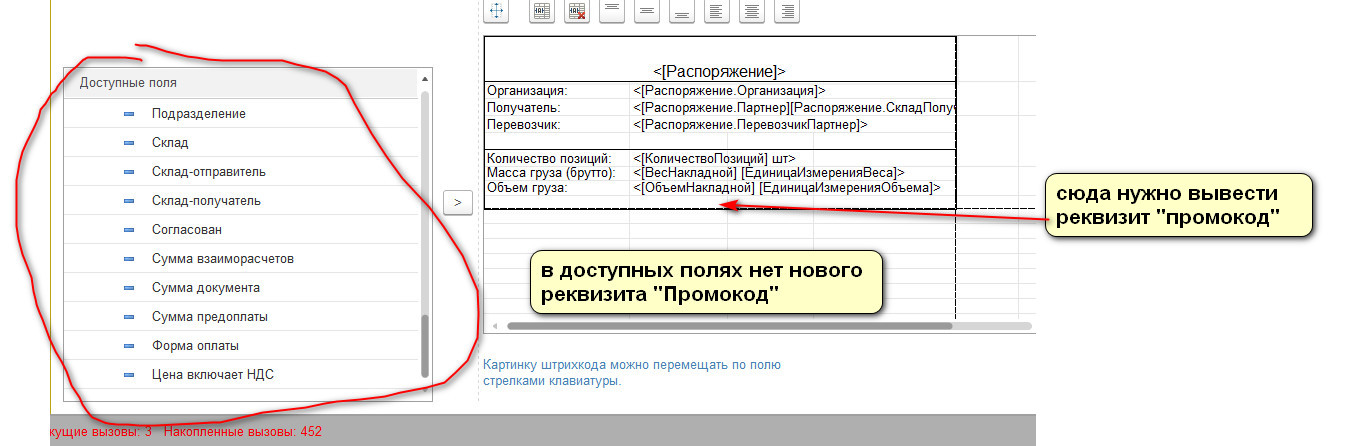
Task: Align cell content to bottom
Action: (x=682, y=11)
